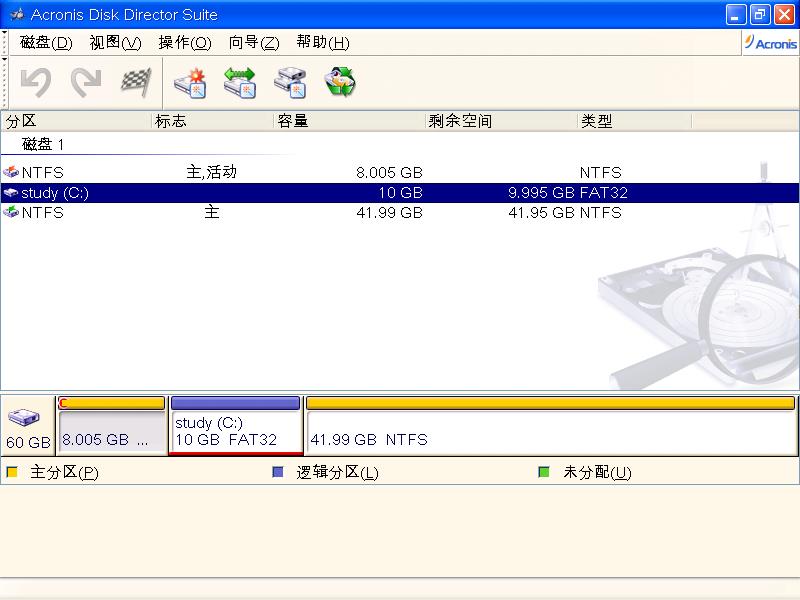The image size is (800, 600).
Task: Open the 帮助(H) menu
Action: pyautogui.click(x=323, y=42)
